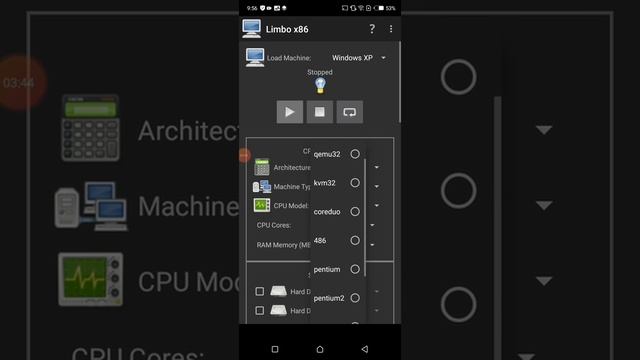Expand the Architecture dropdown arrow
Viewport: 640px width, 360px height.
point(377,167)
